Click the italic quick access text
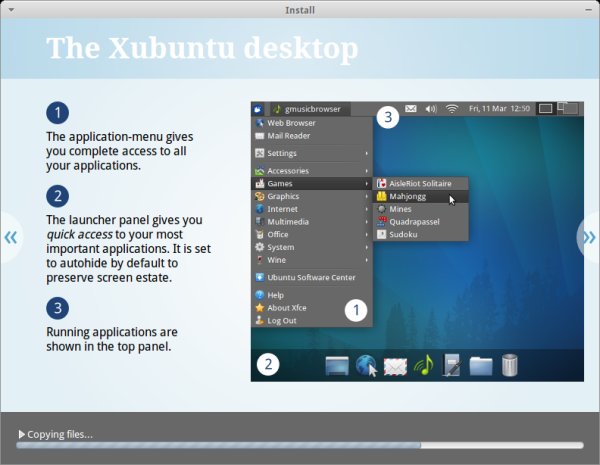Screen dimensions: 600x465 [80, 234]
